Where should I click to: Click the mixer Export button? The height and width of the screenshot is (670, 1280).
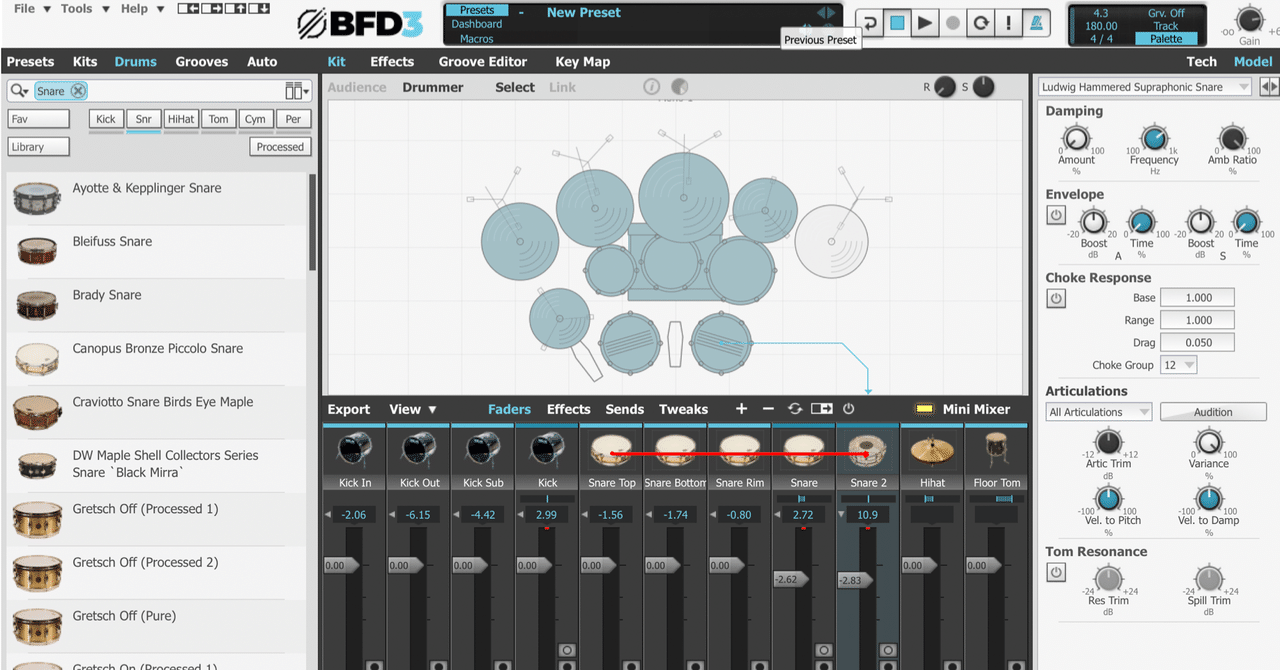tap(349, 409)
